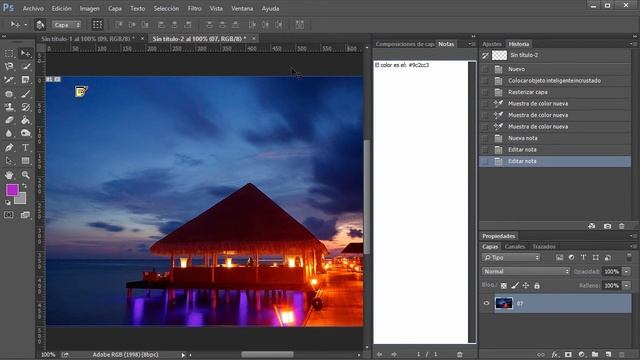The width and height of the screenshot is (640, 360).
Task: Open the yellow note icon on canvas
Action: coord(81,91)
